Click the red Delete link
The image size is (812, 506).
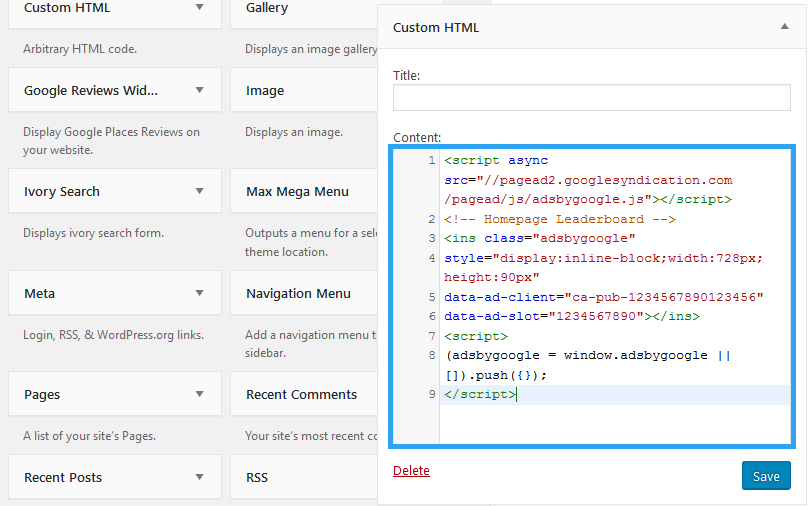coord(411,470)
